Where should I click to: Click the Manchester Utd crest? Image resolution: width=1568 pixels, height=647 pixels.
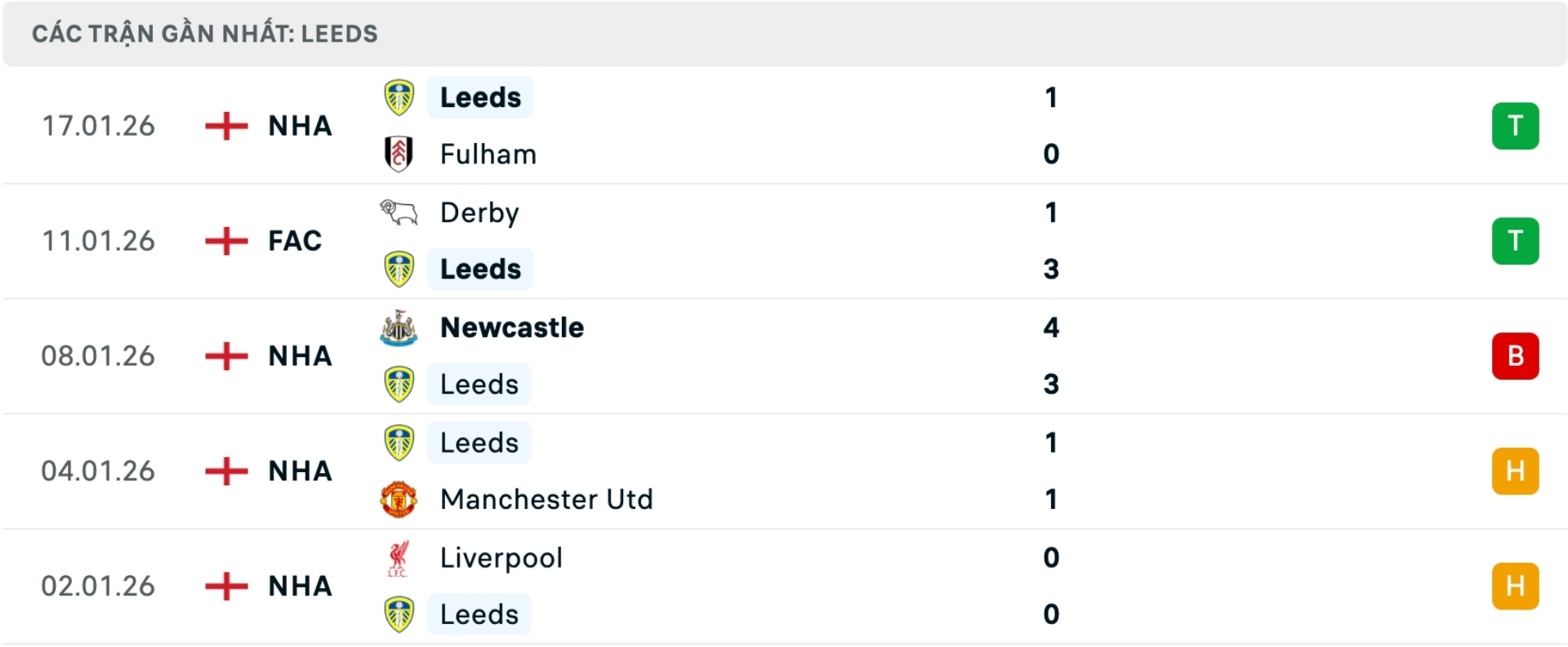click(398, 499)
